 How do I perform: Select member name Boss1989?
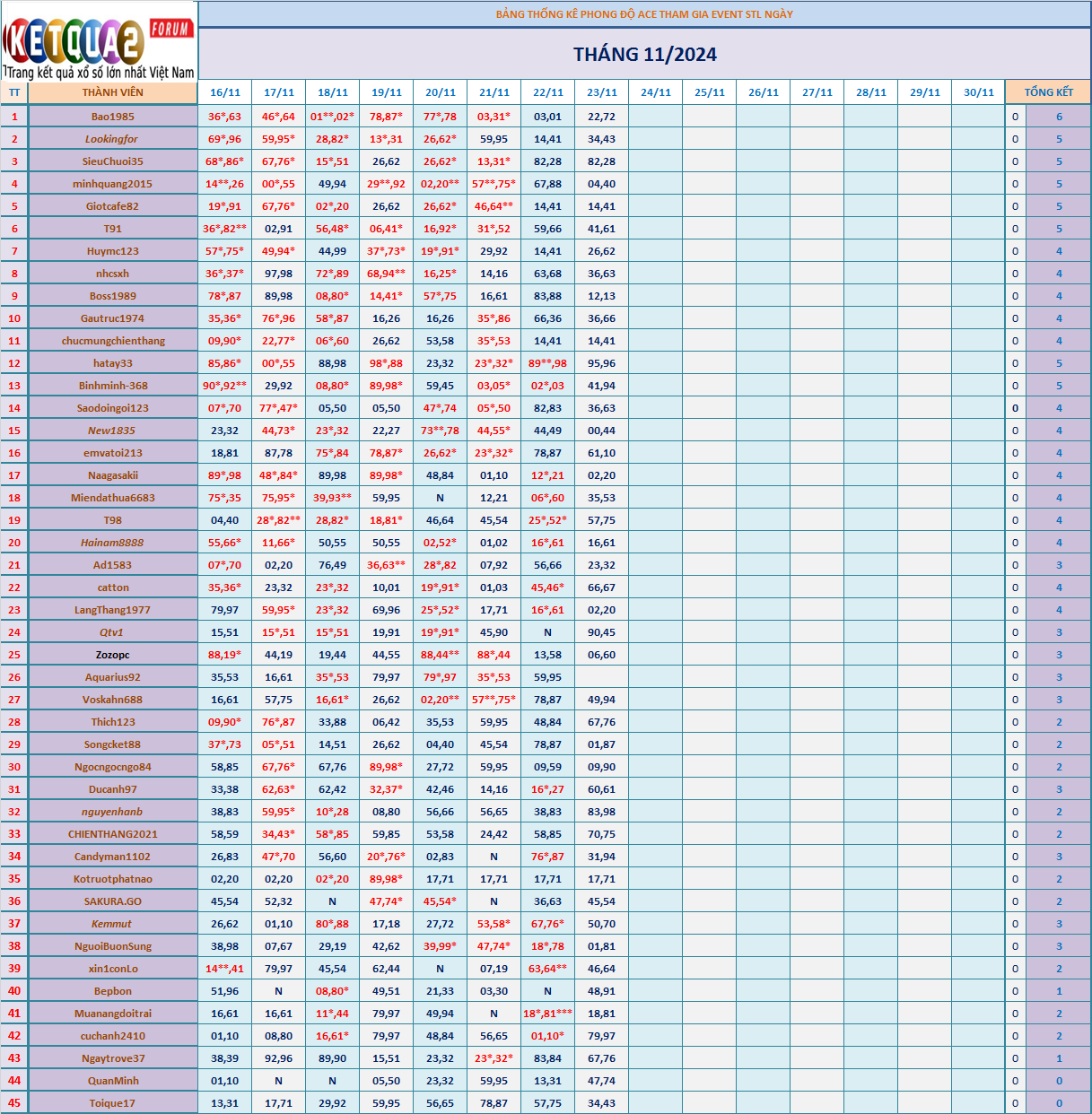[x=113, y=296]
